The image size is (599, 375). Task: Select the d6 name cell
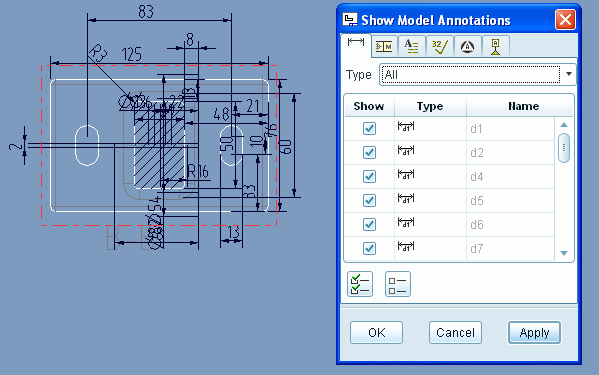pos(510,225)
